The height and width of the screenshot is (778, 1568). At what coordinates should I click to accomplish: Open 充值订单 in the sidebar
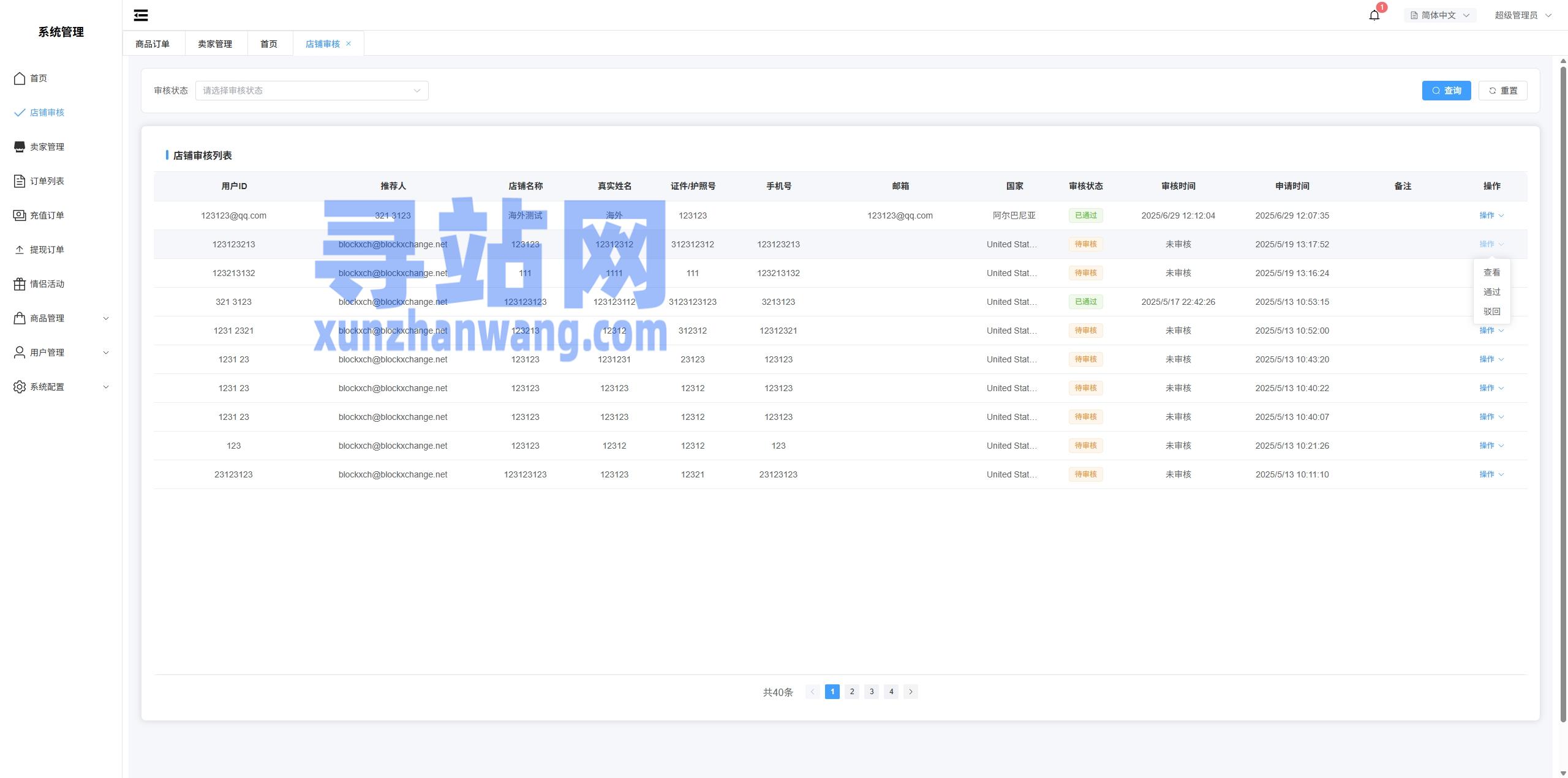pos(61,215)
